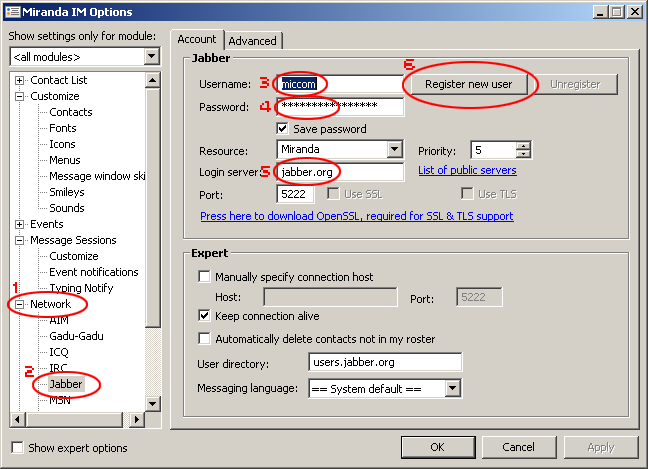The width and height of the screenshot is (648, 469).
Task: Select Contacts under Customize
Action: click(x=71, y=112)
